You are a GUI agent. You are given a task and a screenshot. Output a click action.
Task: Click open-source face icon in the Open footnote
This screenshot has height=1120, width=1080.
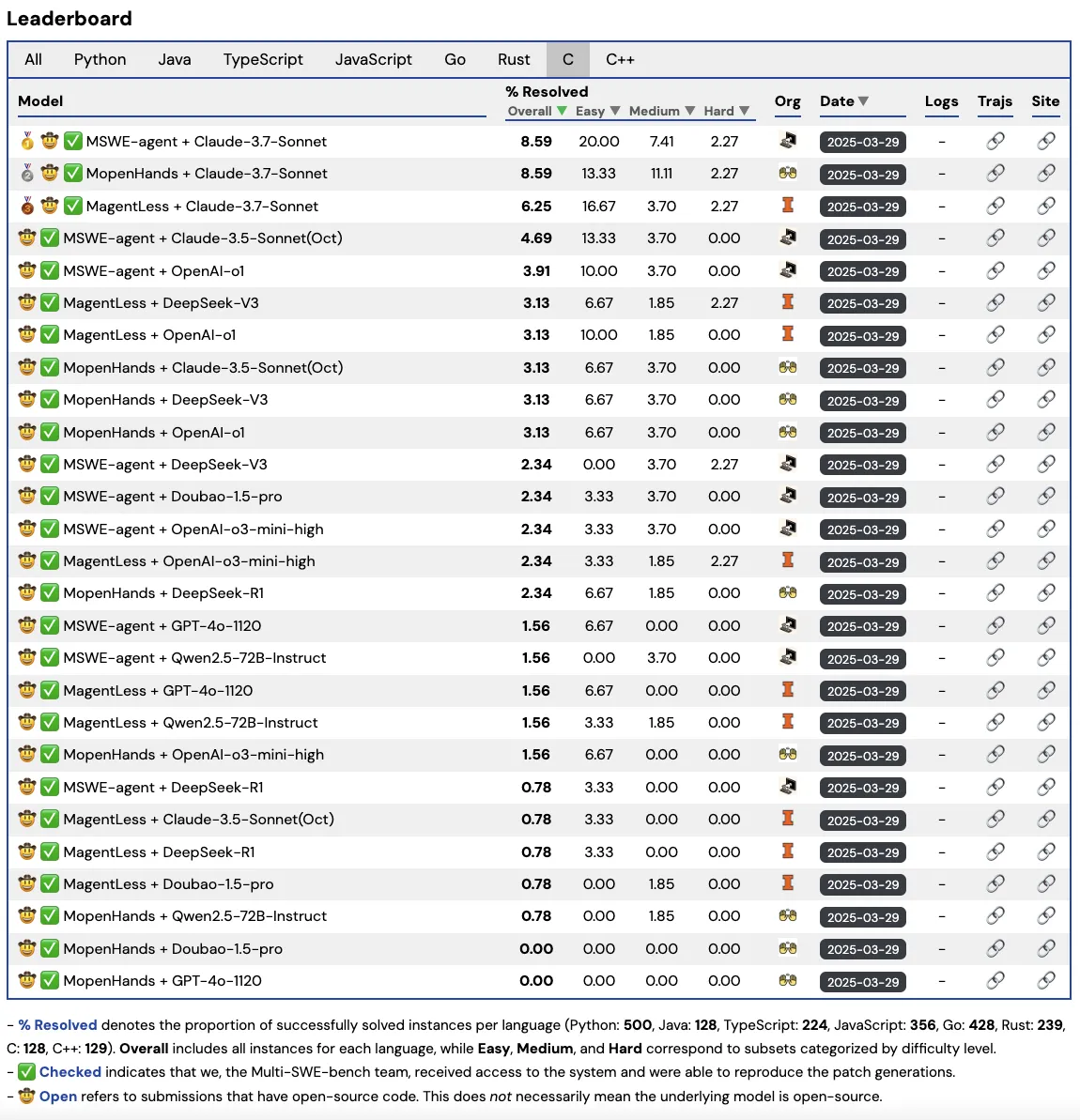coord(26,1097)
